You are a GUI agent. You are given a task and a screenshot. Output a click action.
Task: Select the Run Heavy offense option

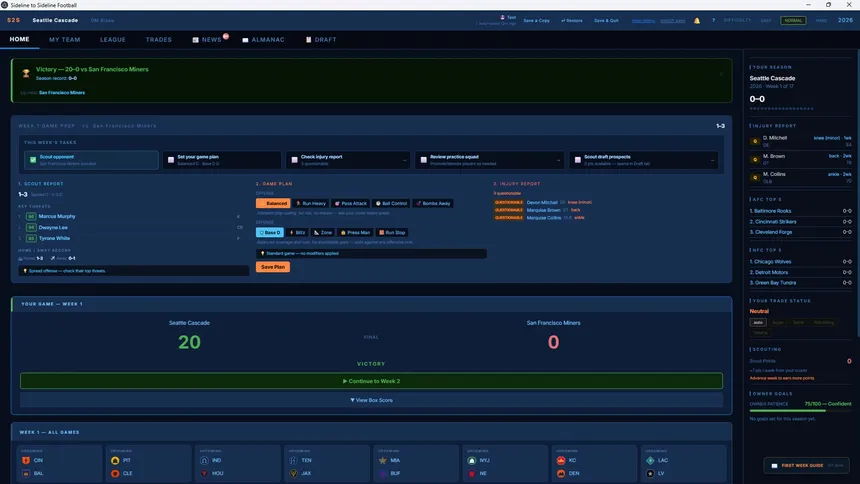coord(311,203)
